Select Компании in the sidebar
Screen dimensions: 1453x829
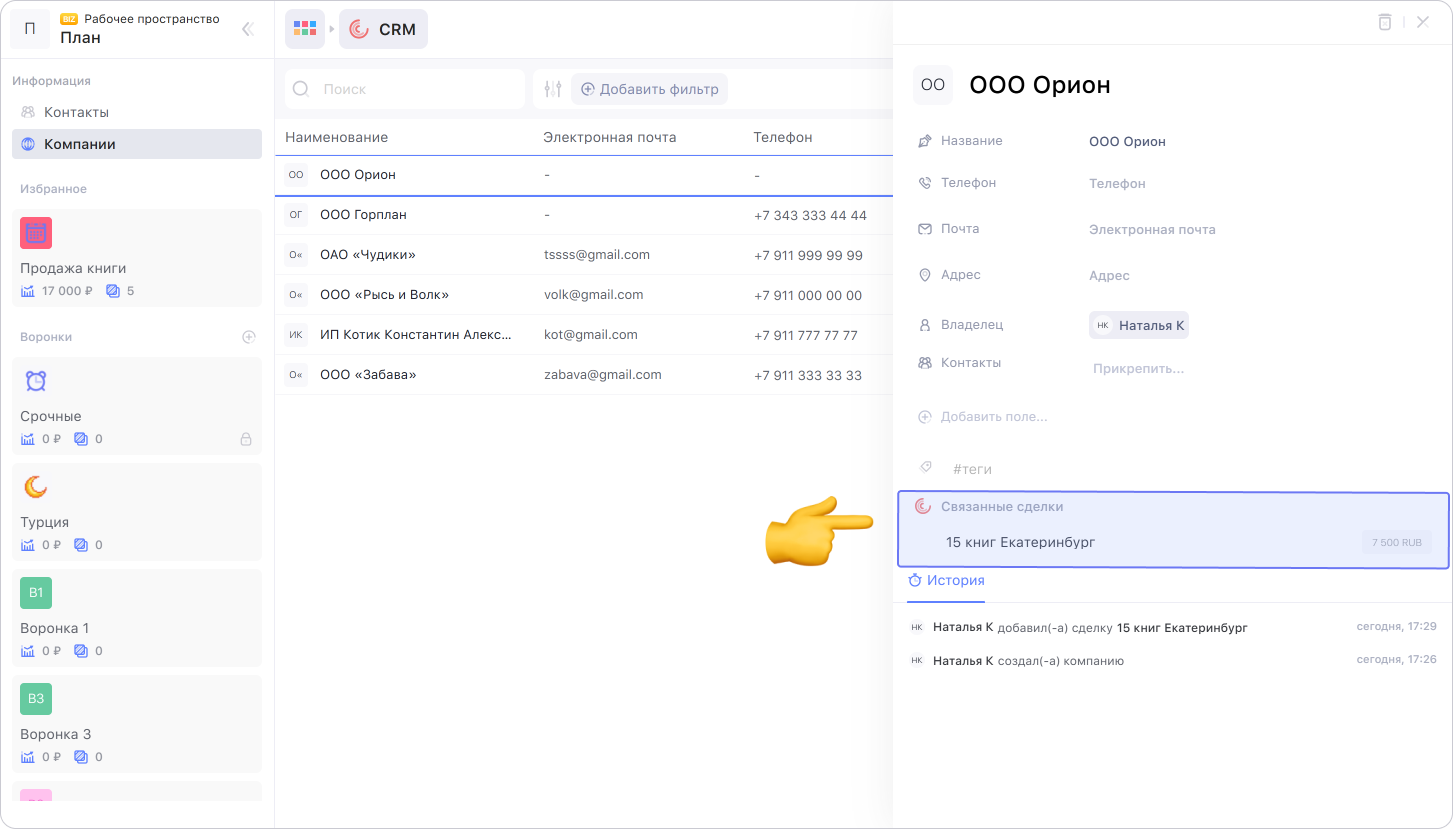(79, 144)
